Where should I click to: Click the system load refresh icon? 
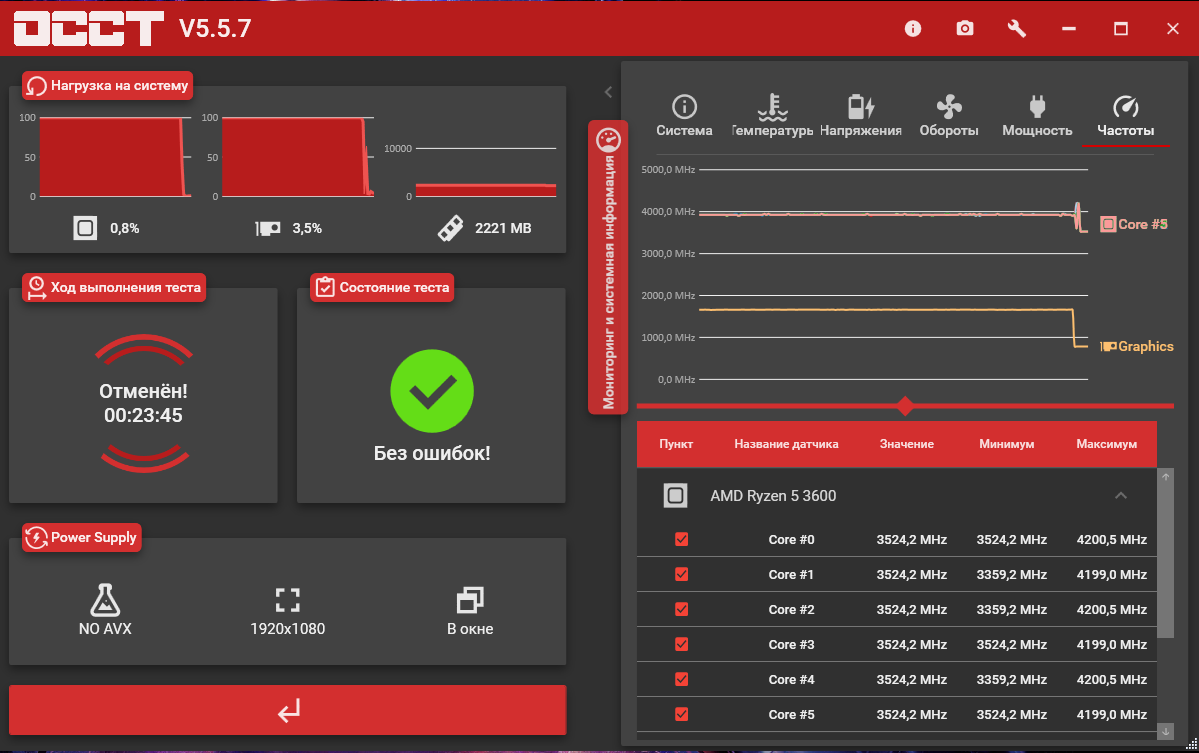click(36, 86)
